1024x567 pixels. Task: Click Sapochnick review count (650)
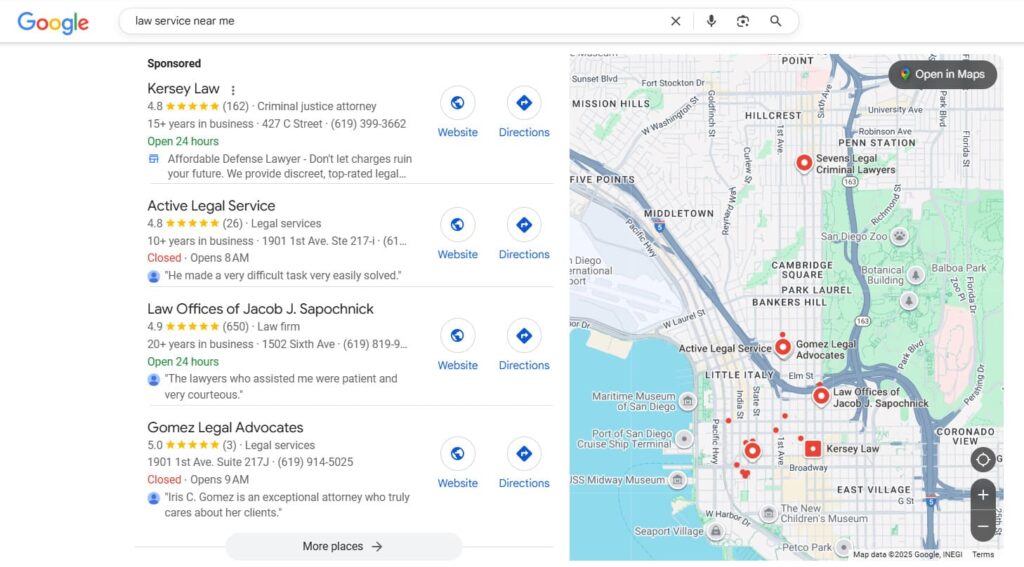236,327
